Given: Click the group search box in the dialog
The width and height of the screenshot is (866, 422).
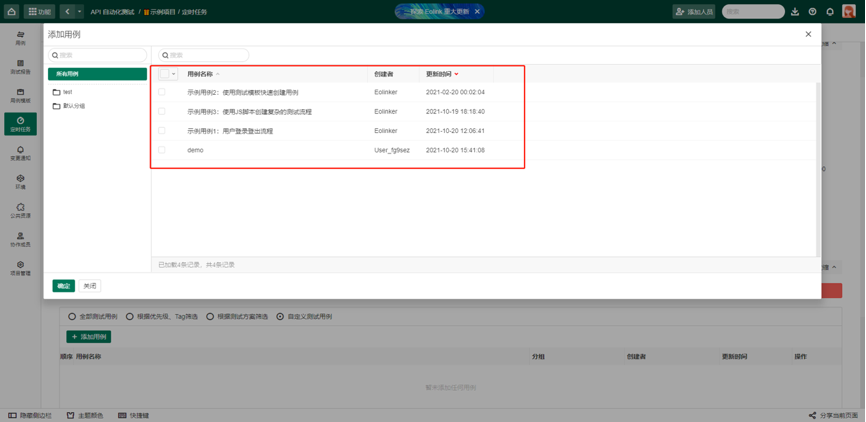Looking at the screenshot, I should pyautogui.click(x=97, y=55).
